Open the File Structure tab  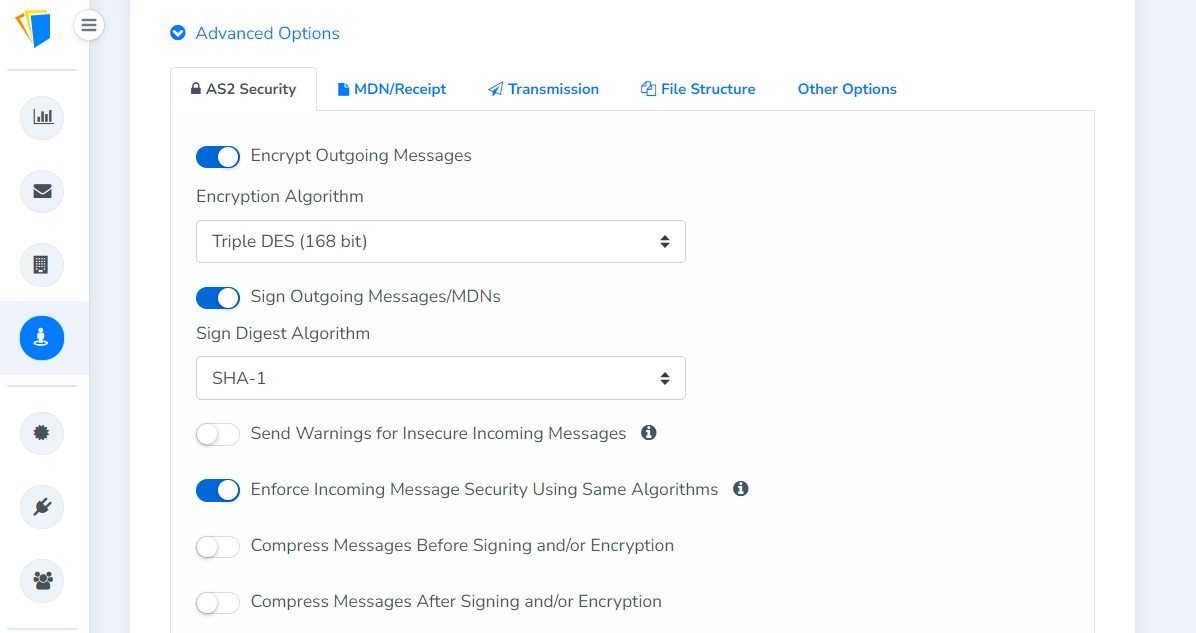click(698, 89)
